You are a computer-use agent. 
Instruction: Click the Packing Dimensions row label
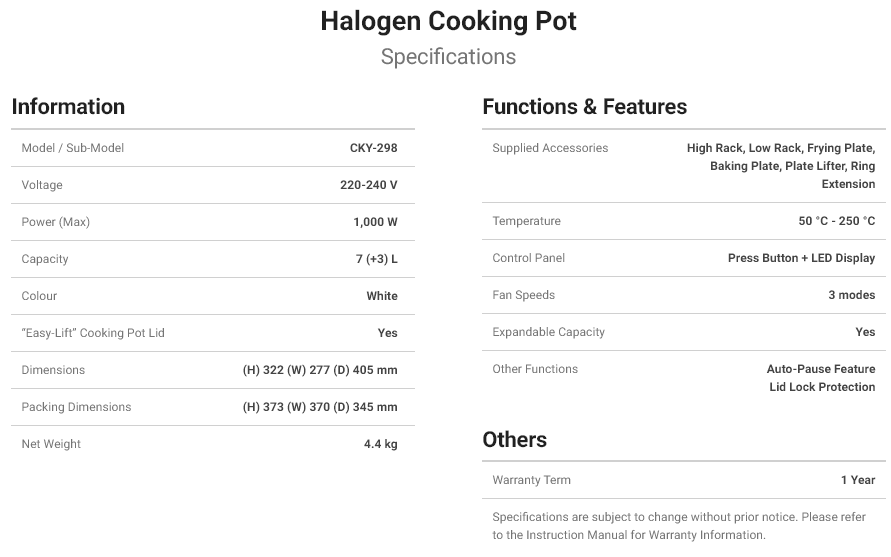coord(76,407)
